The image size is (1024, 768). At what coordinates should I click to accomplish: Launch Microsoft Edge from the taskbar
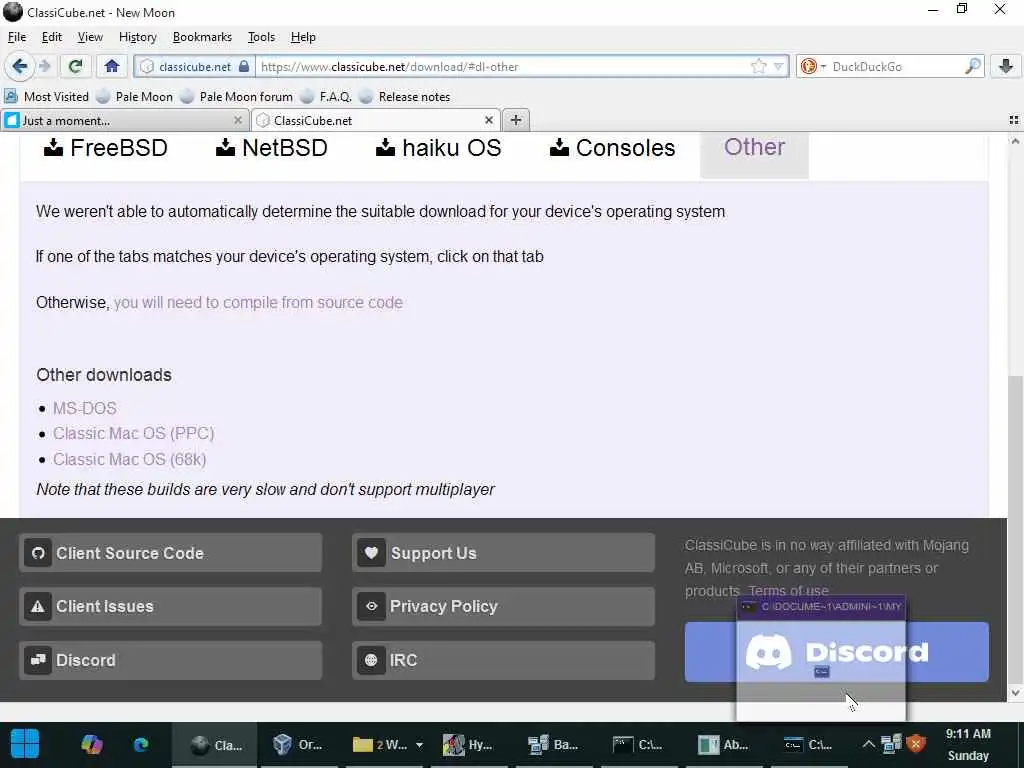(140, 744)
